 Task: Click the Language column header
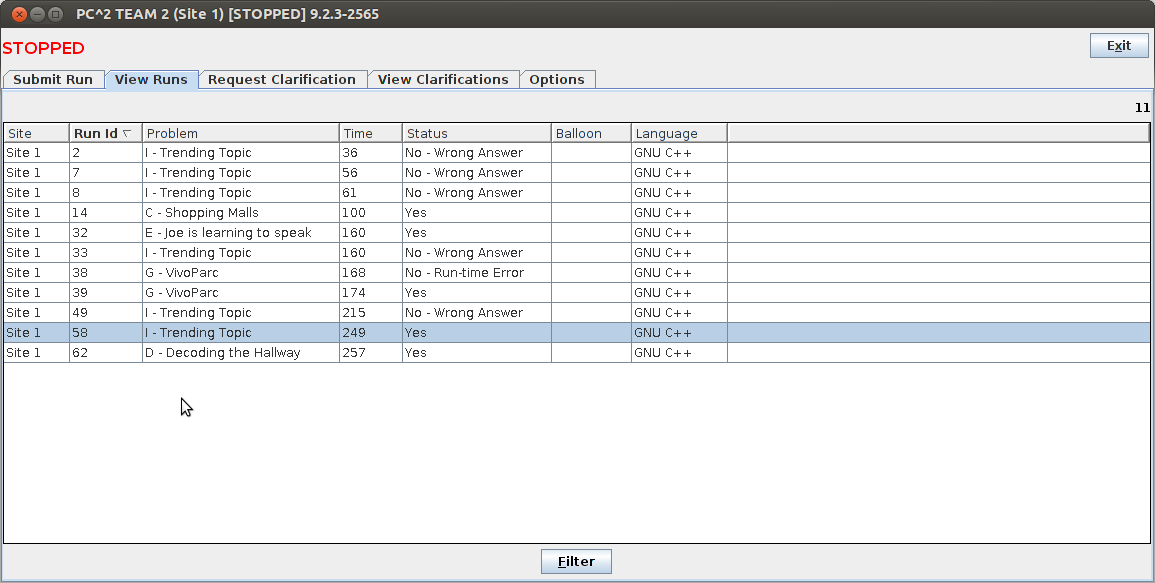678,133
